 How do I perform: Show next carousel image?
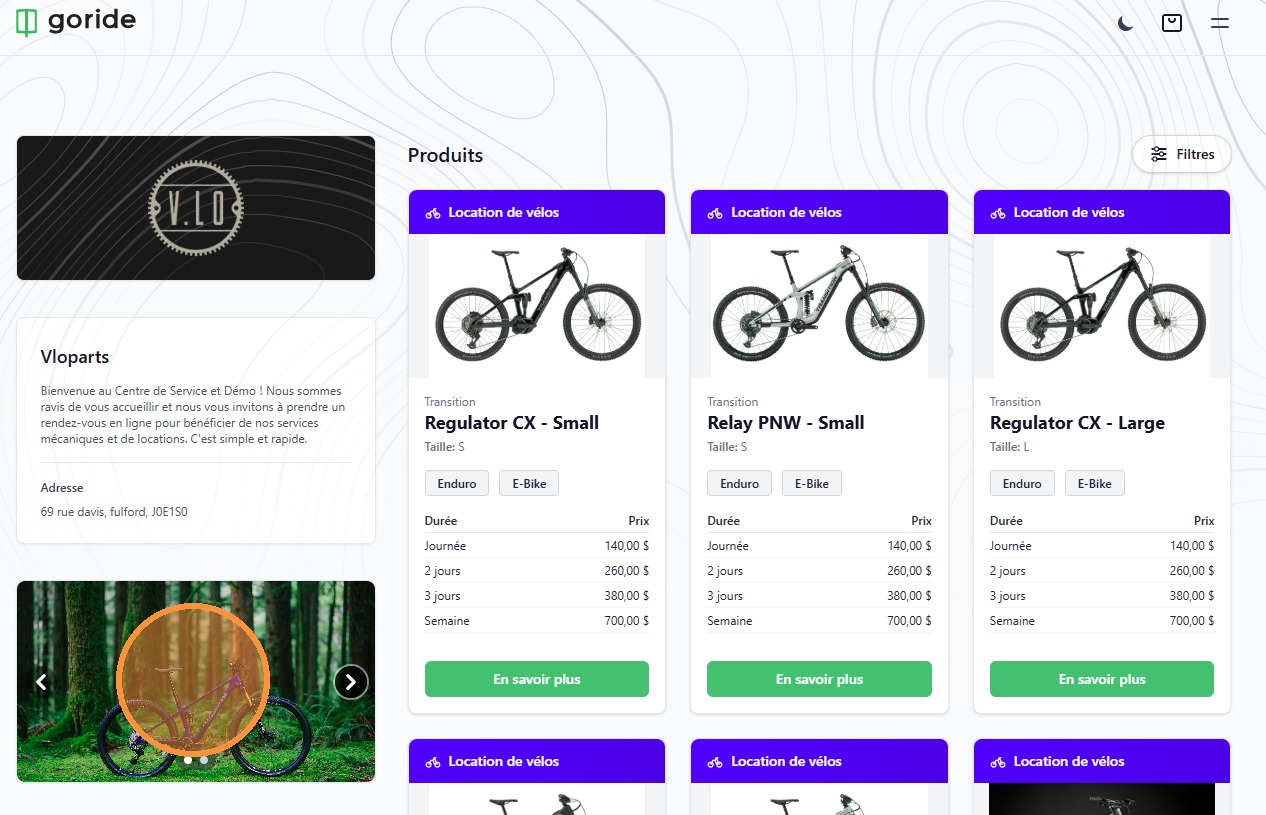tap(350, 682)
